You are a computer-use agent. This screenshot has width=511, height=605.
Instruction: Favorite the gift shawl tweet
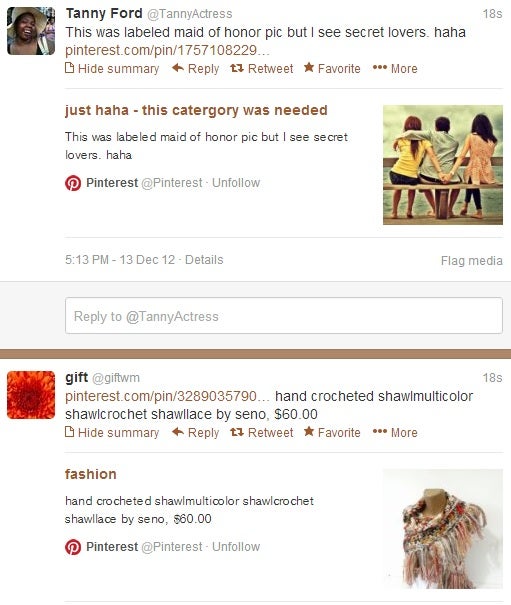click(332, 433)
